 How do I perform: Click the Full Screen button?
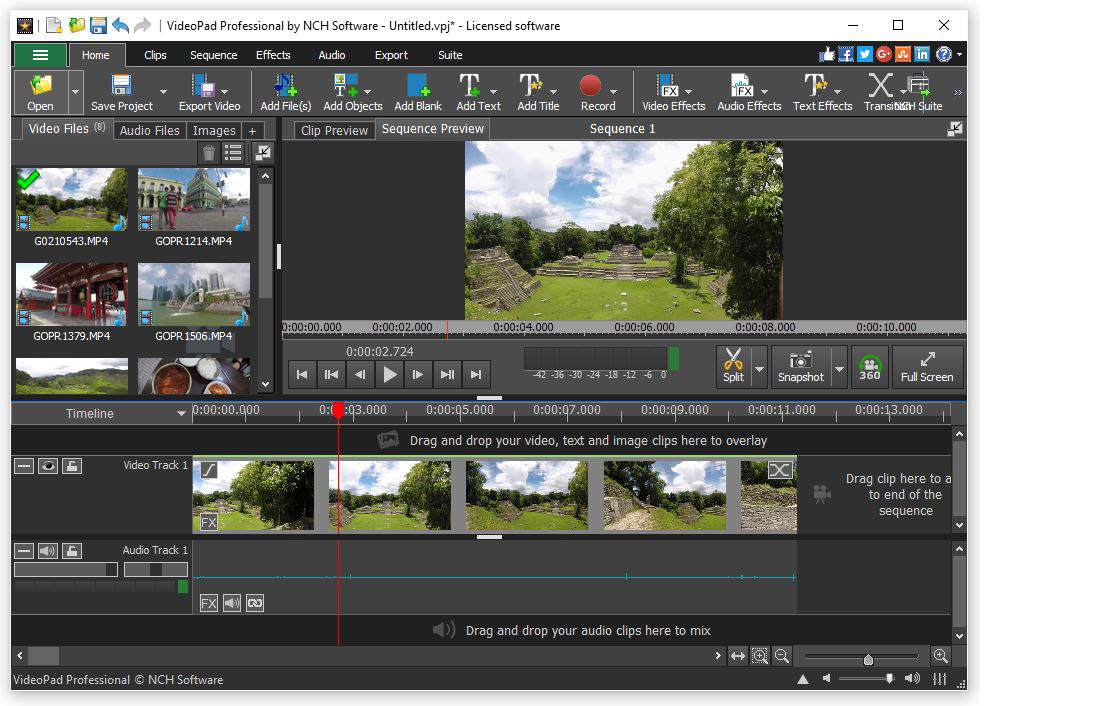[x=926, y=367]
